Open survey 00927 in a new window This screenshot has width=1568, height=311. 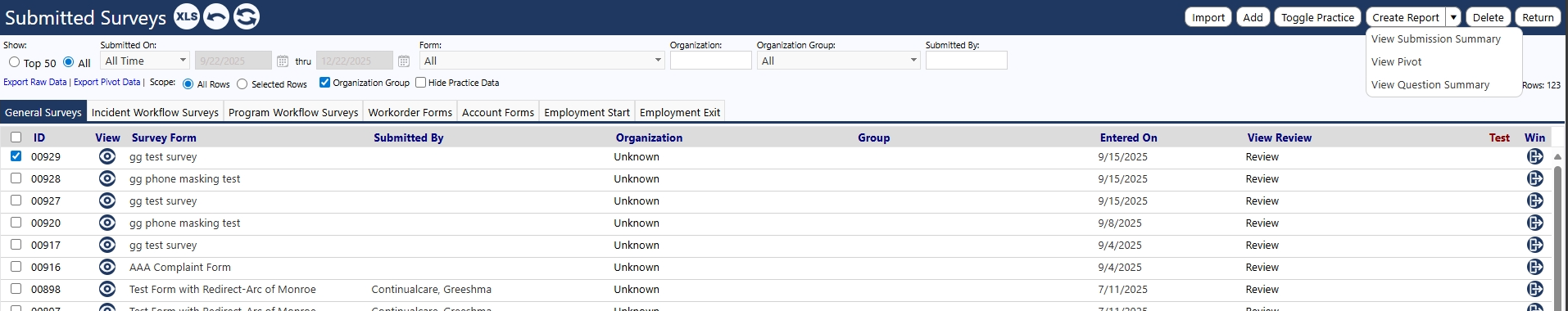tap(1535, 201)
